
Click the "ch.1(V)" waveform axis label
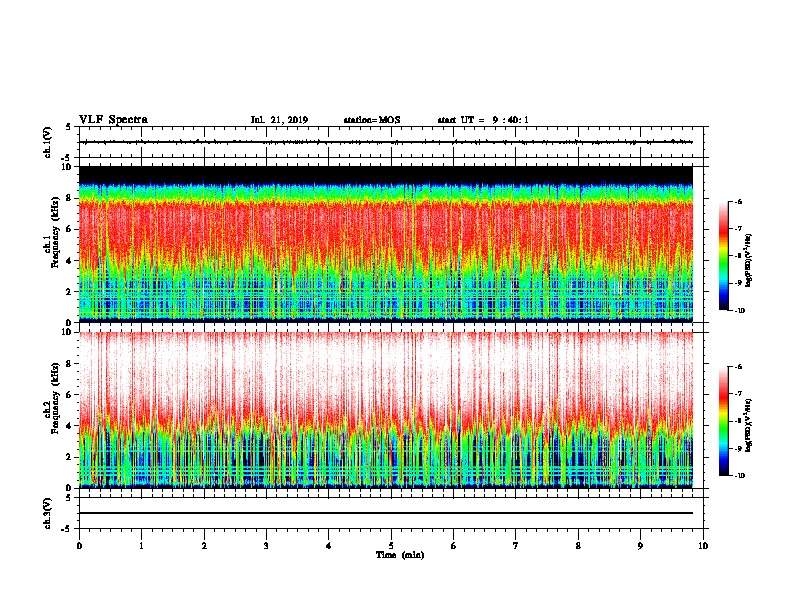tap(48, 142)
